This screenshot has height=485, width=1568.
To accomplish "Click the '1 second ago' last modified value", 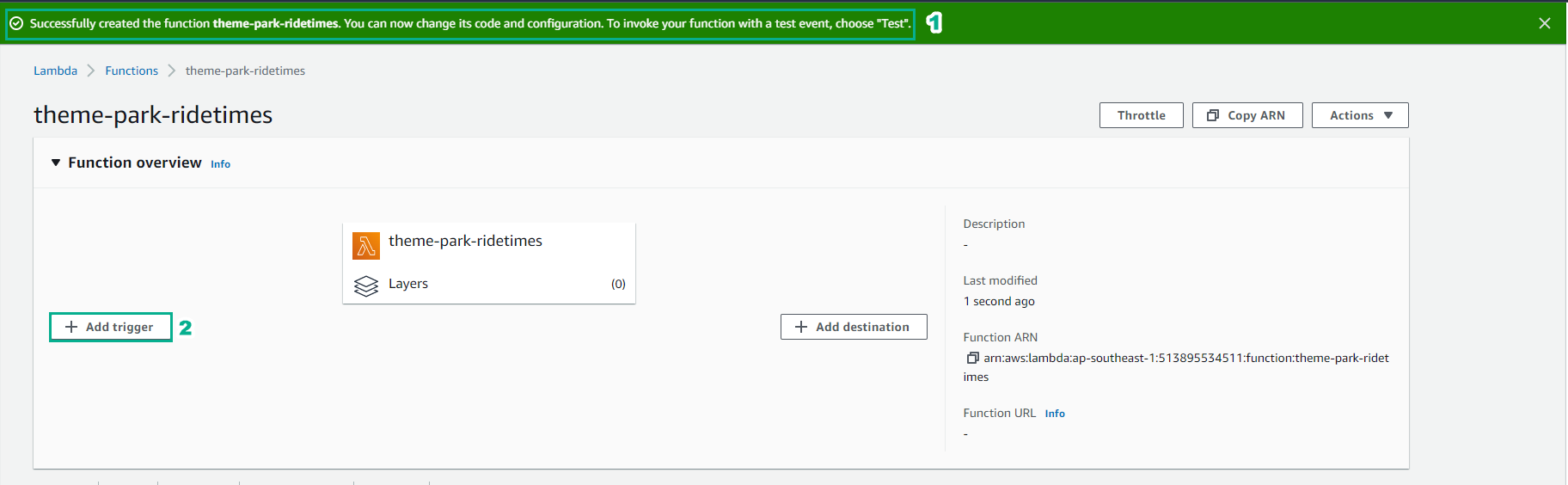I will pos(999,301).
